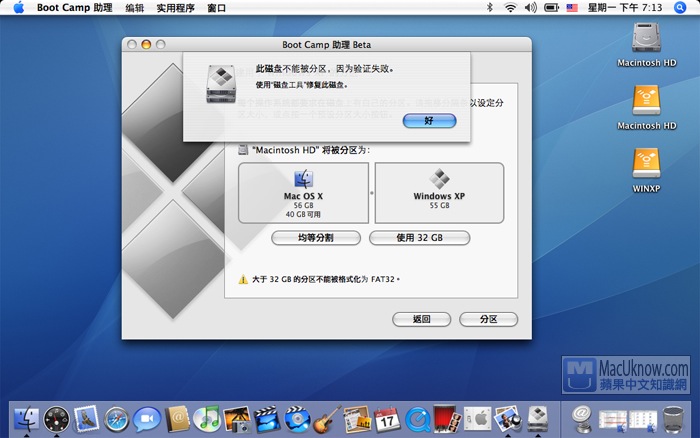Open iChat from the Dock
Image resolution: width=700 pixels, height=438 pixels.
point(146,419)
